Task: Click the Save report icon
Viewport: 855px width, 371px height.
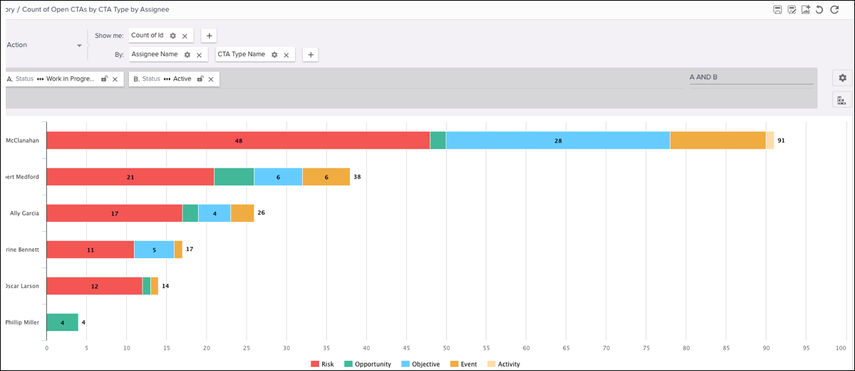Action: (778, 10)
